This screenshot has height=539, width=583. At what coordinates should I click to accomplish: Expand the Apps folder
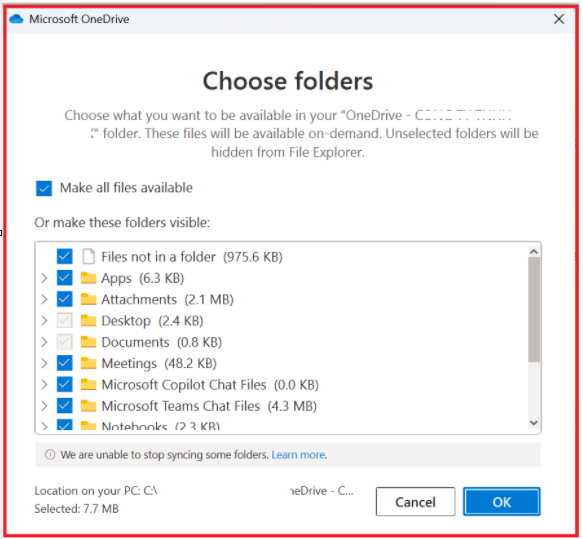[44, 278]
